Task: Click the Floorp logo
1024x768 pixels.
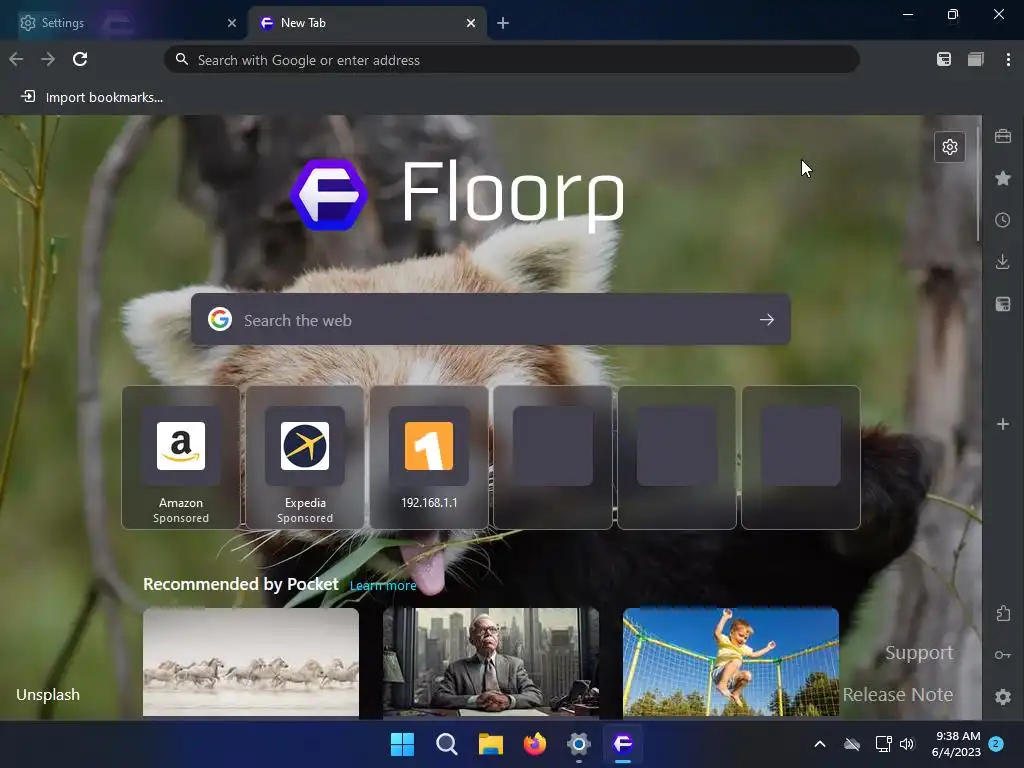Action: [458, 194]
